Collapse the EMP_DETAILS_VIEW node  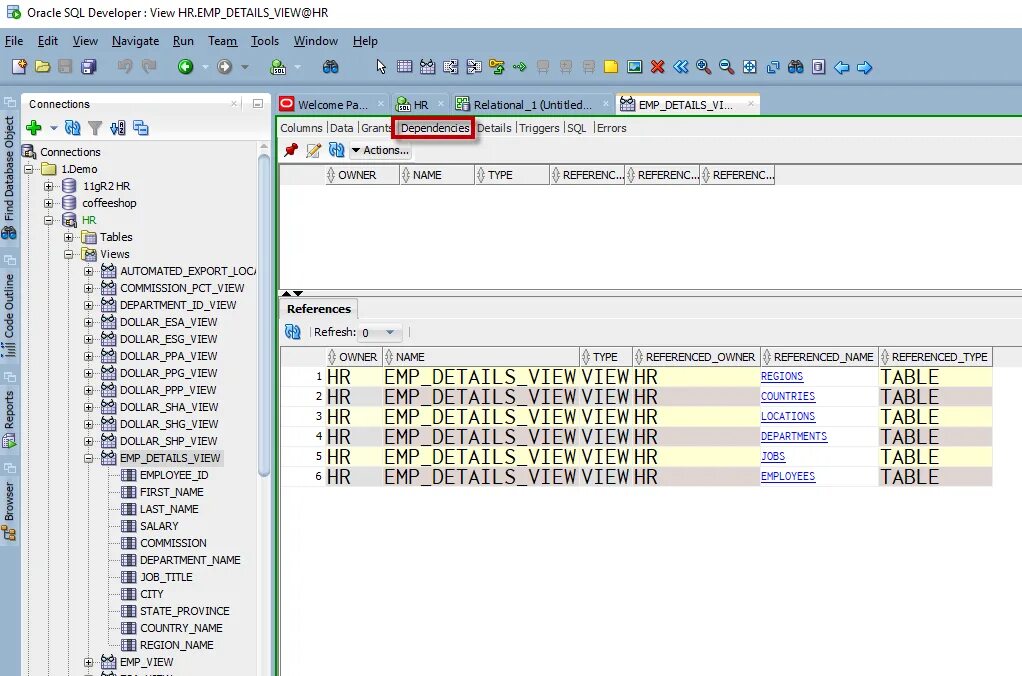coord(89,458)
